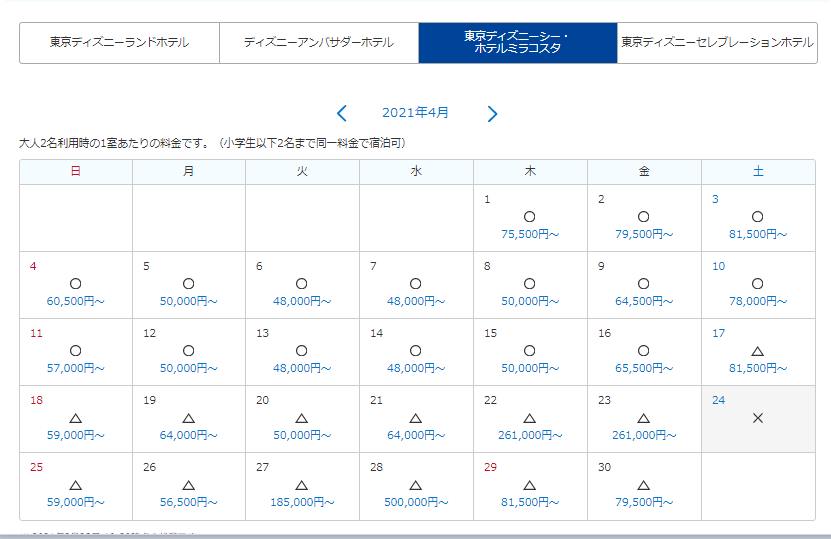Viewport: 831px width, 539px height.
Task: Click the triangle limited icon on April 17
Action: point(758,351)
